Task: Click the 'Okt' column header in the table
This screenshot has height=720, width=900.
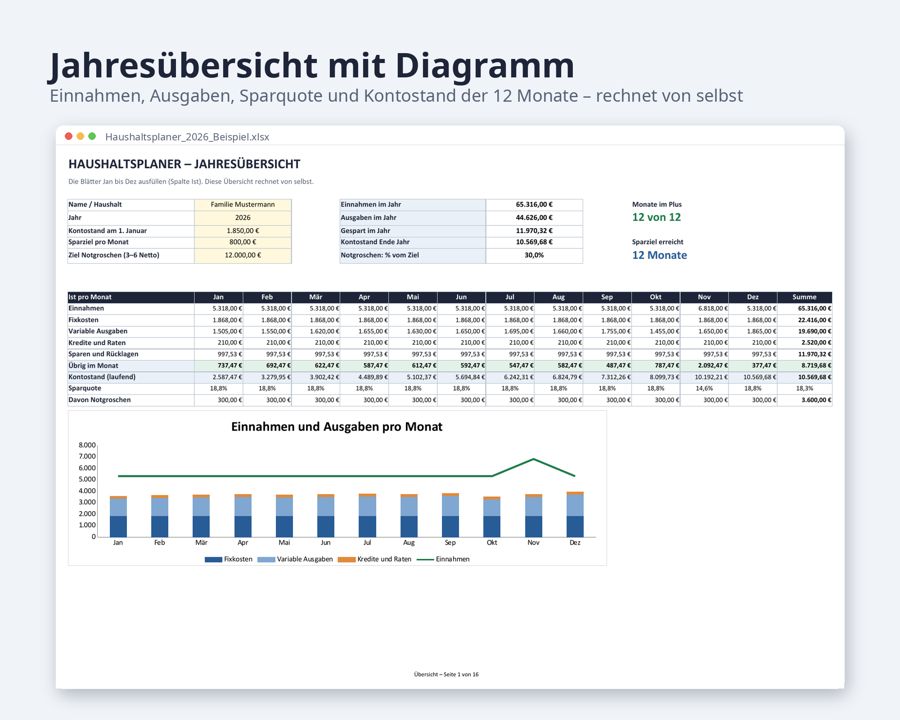Action: (x=655, y=297)
